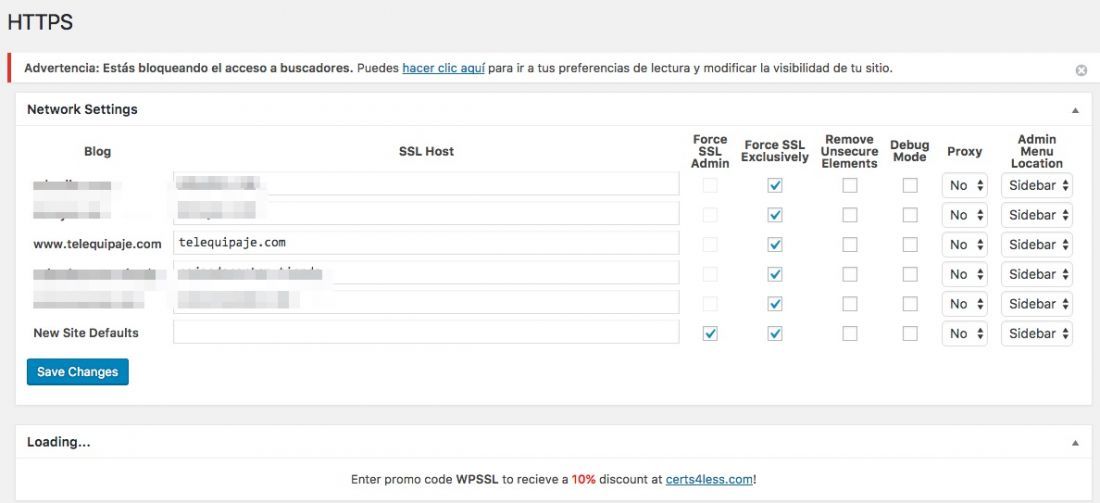Enable Debug Mode for www.telequipaje.com
Image resolution: width=1100 pixels, height=503 pixels.
[x=910, y=245]
